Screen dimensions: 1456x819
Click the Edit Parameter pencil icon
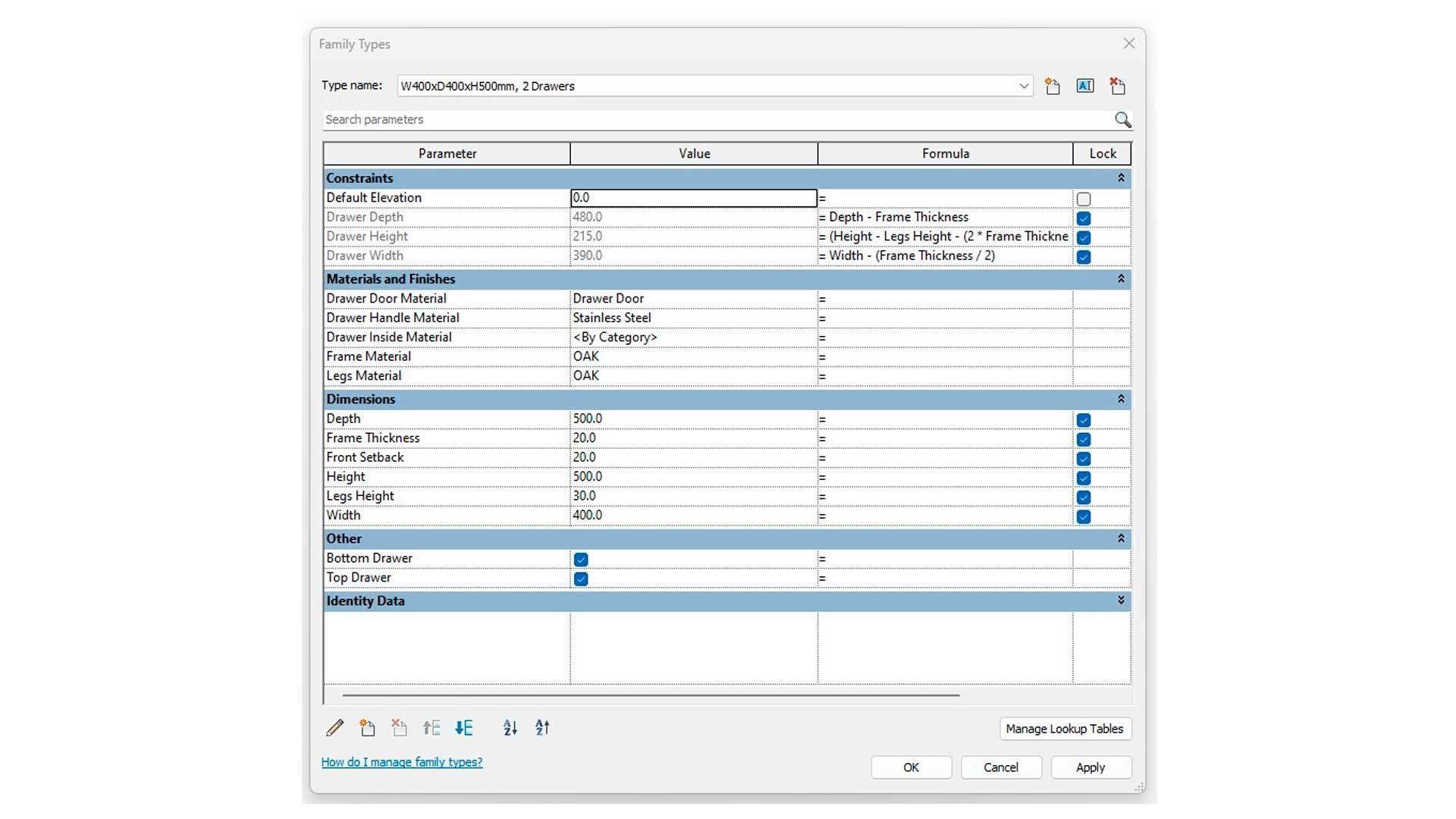[334, 728]
